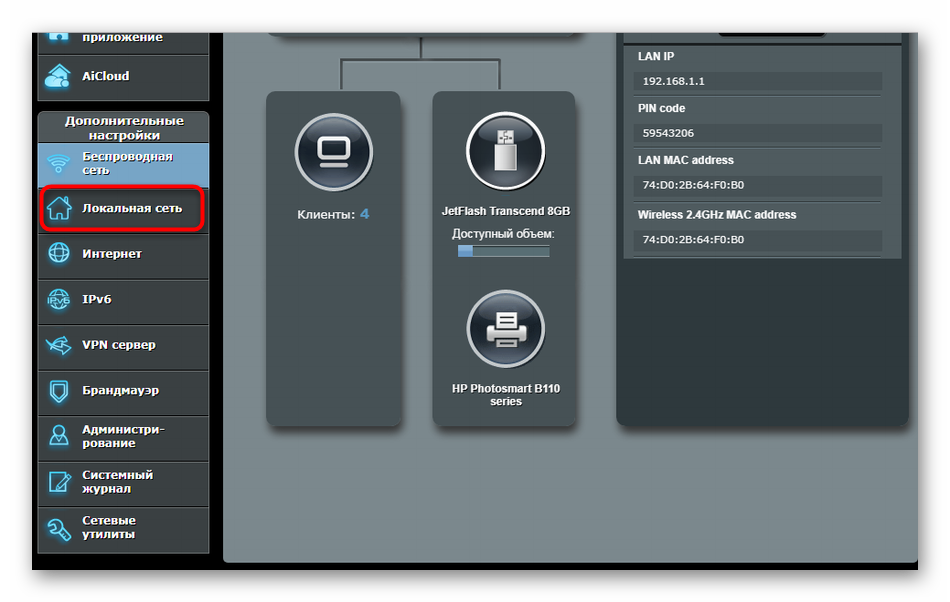
Task: Click the PIN code field 59543206
Action: (757, 133)
